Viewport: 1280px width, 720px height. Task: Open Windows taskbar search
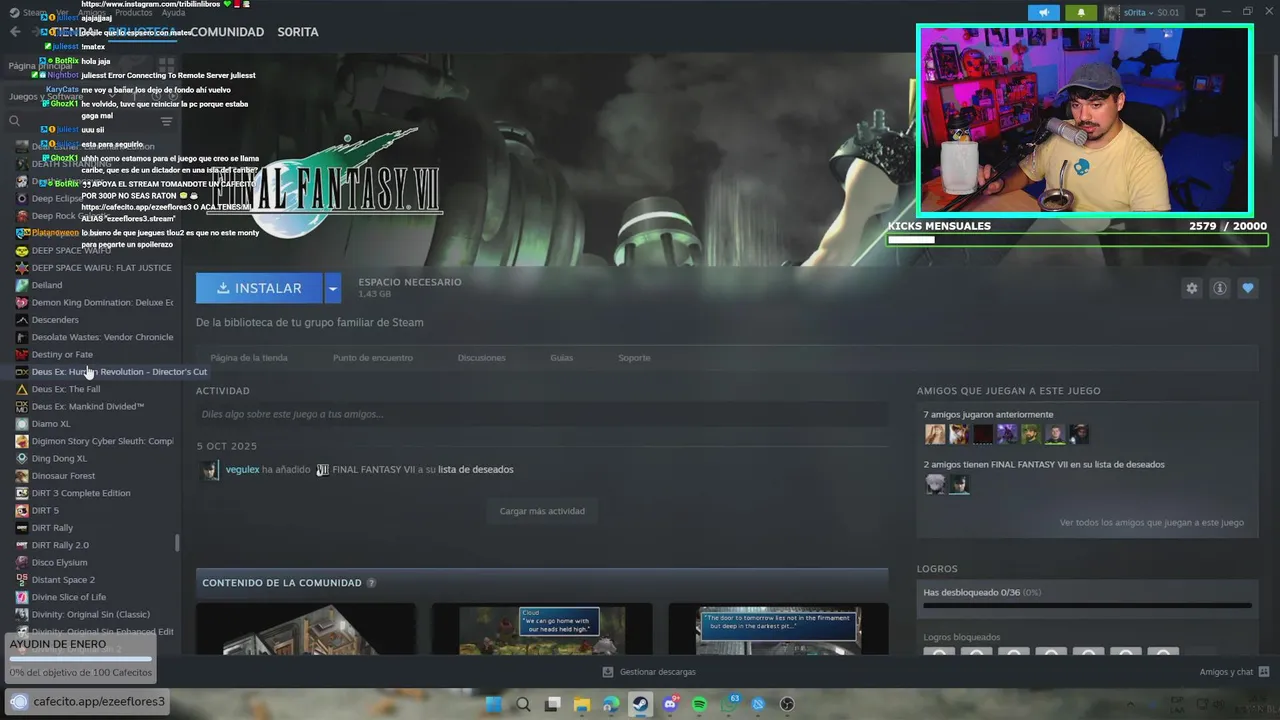(x=523, y=704)
